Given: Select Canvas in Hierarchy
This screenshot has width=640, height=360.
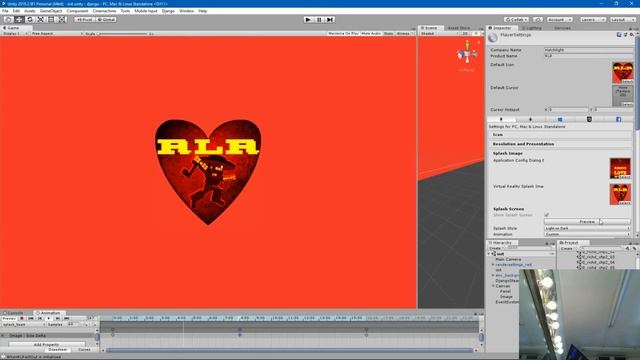Looking at the screenshot, I should pyautogui.click(x=502, y=286).
